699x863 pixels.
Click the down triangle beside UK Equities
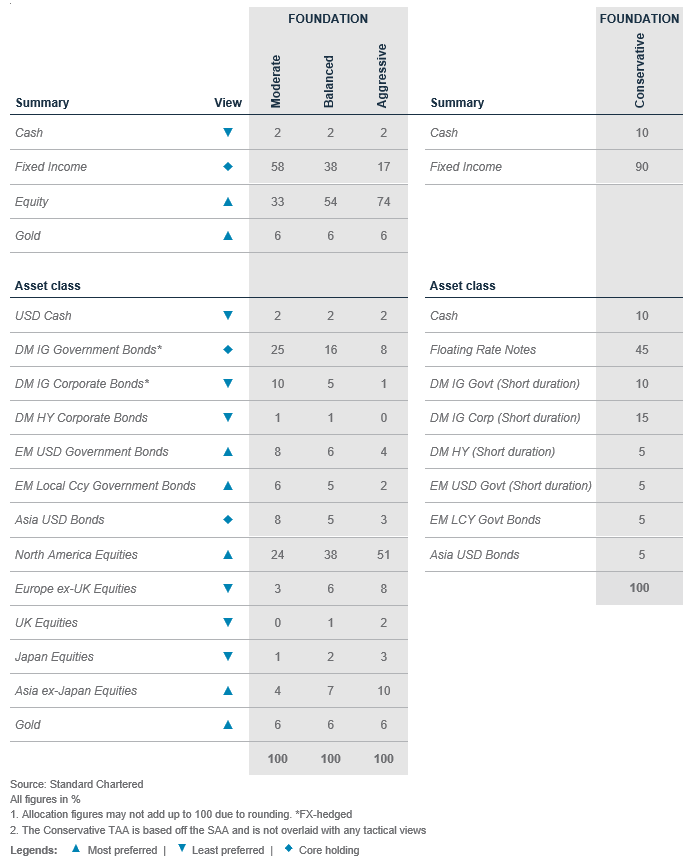coord(228,622)
